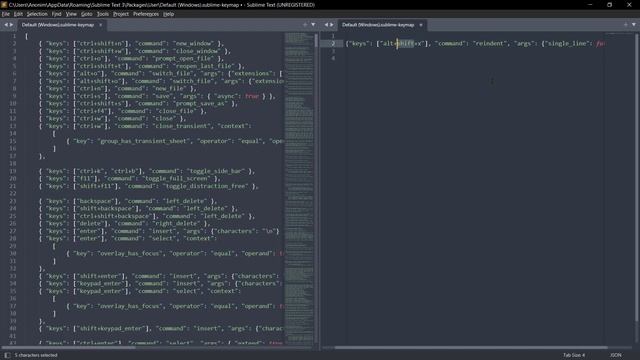Open tab list dropdown in right pane
Viewport: 640px width, 360px height.
click(634, 25)
